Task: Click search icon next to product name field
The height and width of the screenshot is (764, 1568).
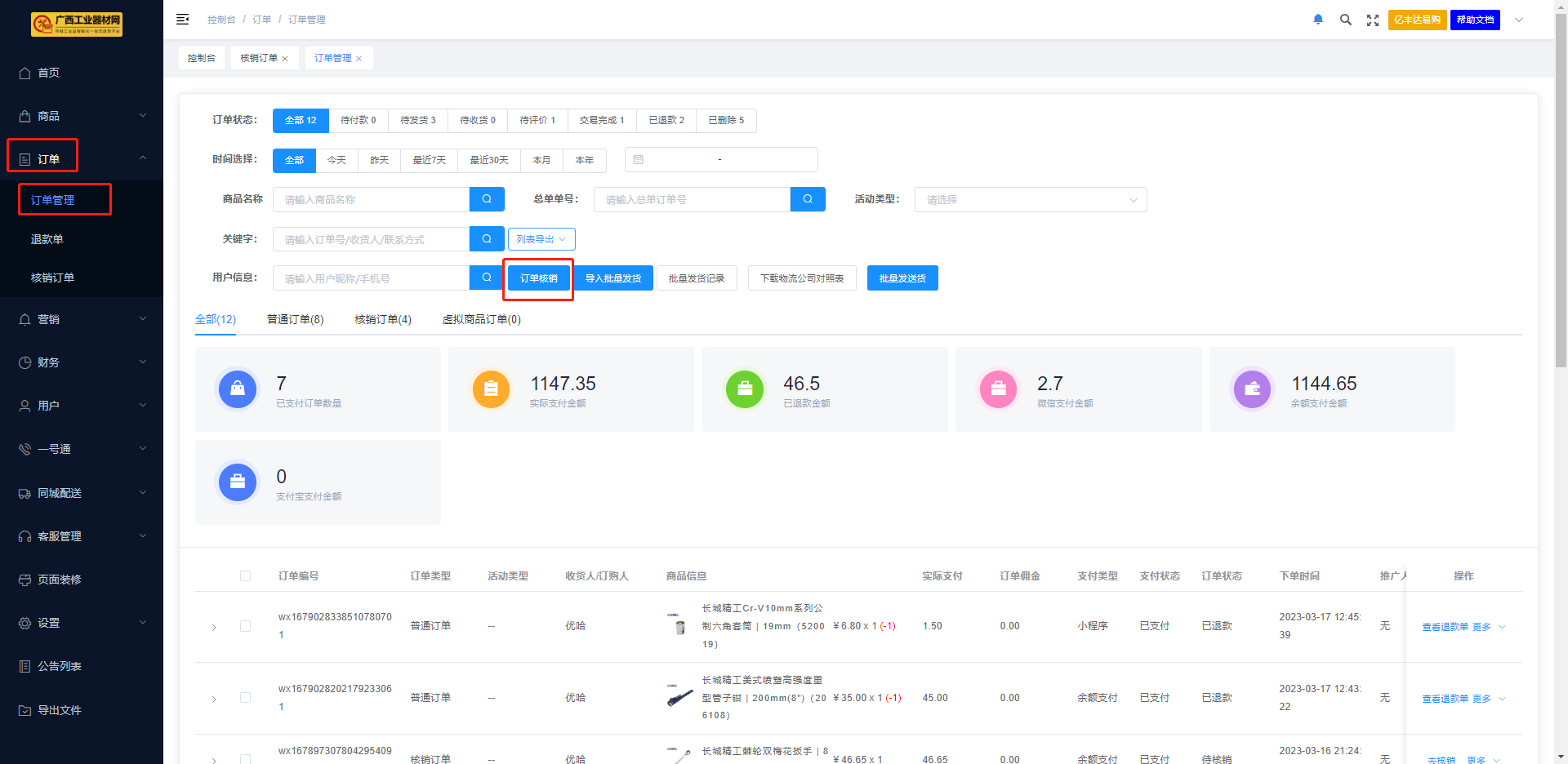Action: click(x=487, y=199)
